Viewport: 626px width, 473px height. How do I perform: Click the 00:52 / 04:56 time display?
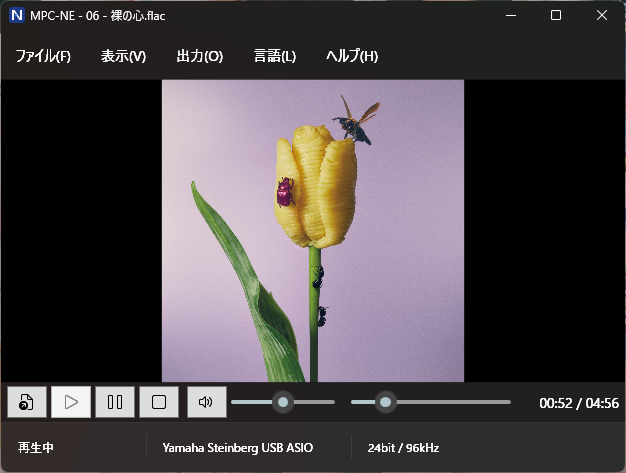coord(578,403)
